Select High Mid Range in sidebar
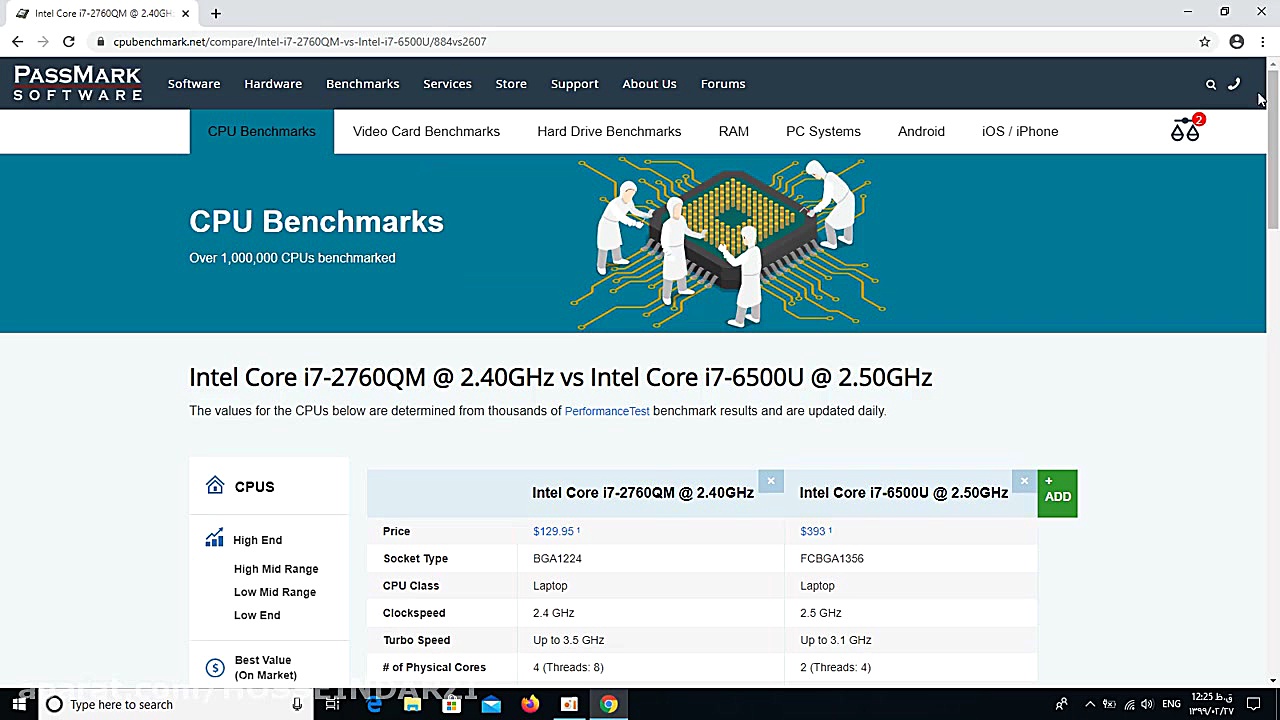The width and height of the screenshot is (1280, 720). (x=276, y=569)
